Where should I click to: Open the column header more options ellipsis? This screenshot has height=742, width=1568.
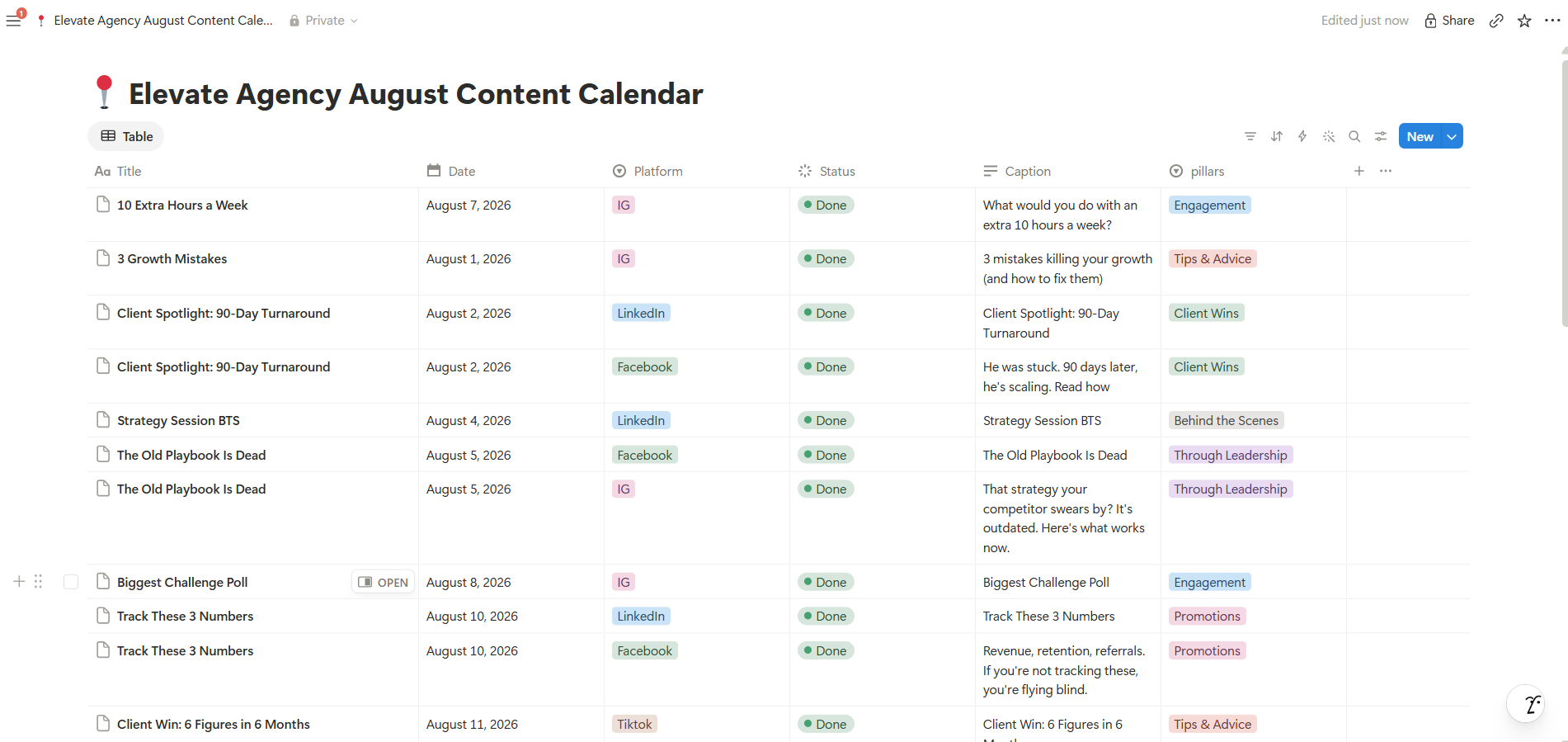[1386, 171]
